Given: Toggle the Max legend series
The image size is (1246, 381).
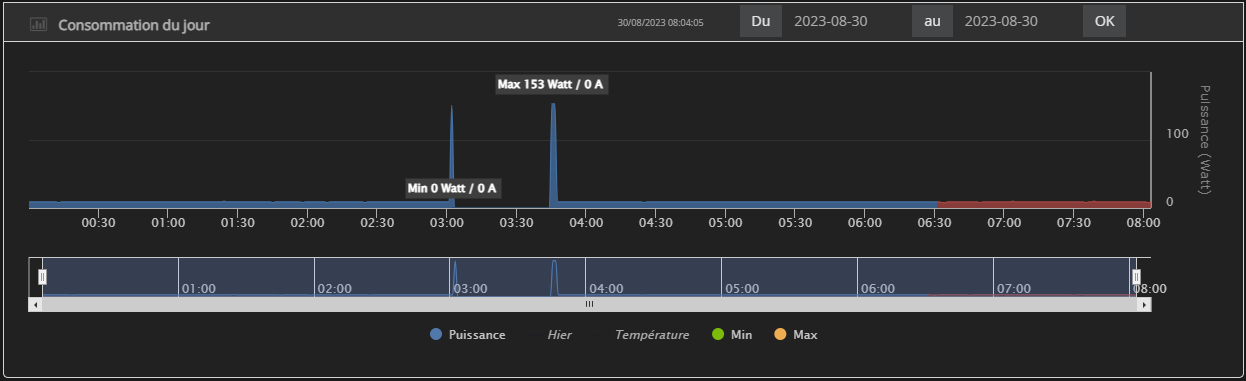Looking at the screenshot, I should (x=796, y=335).
